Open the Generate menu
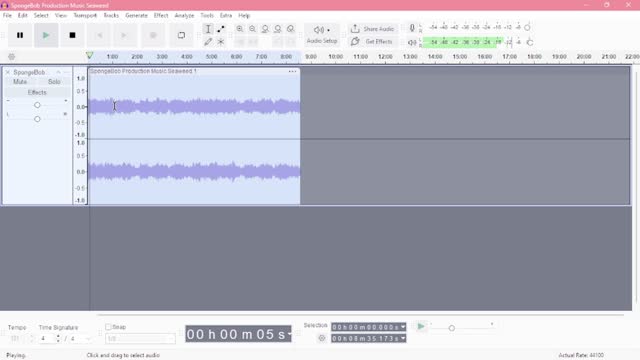This screenshot has height=360, width=640. (136, 16)
